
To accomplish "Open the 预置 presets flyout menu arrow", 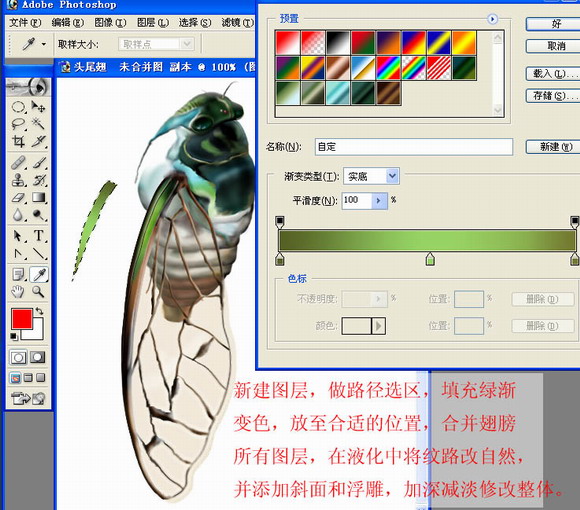I will pos(492,19).
